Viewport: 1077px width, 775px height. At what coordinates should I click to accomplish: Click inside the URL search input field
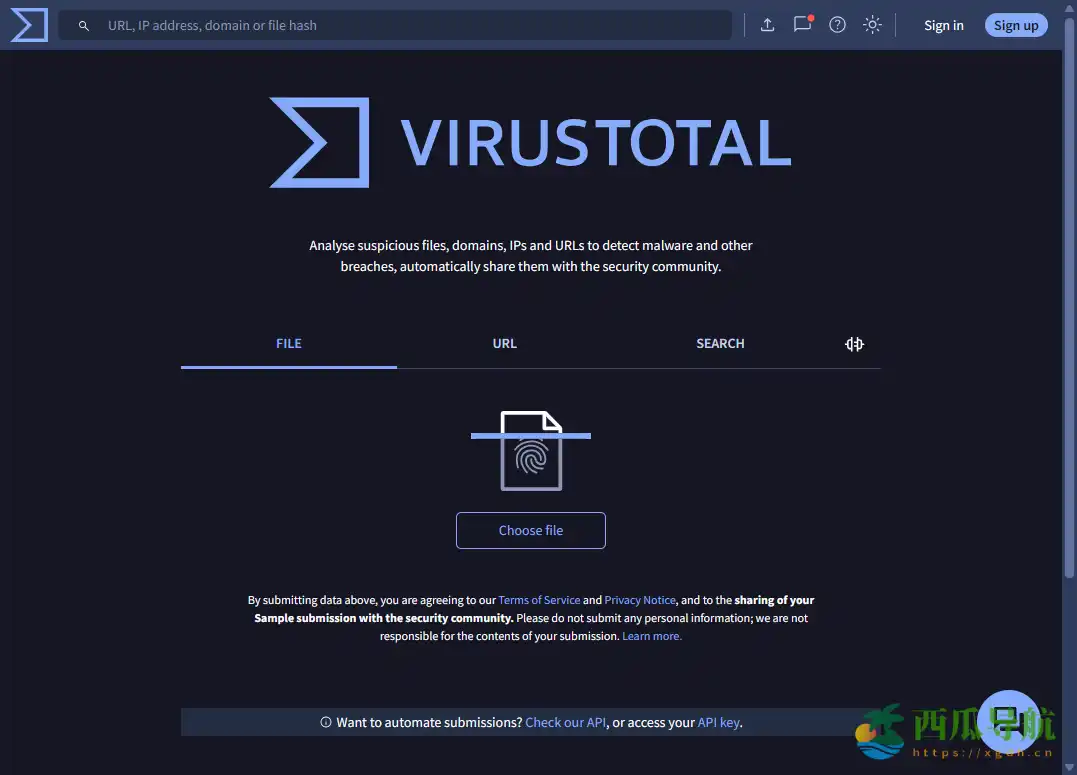point(400,24)
